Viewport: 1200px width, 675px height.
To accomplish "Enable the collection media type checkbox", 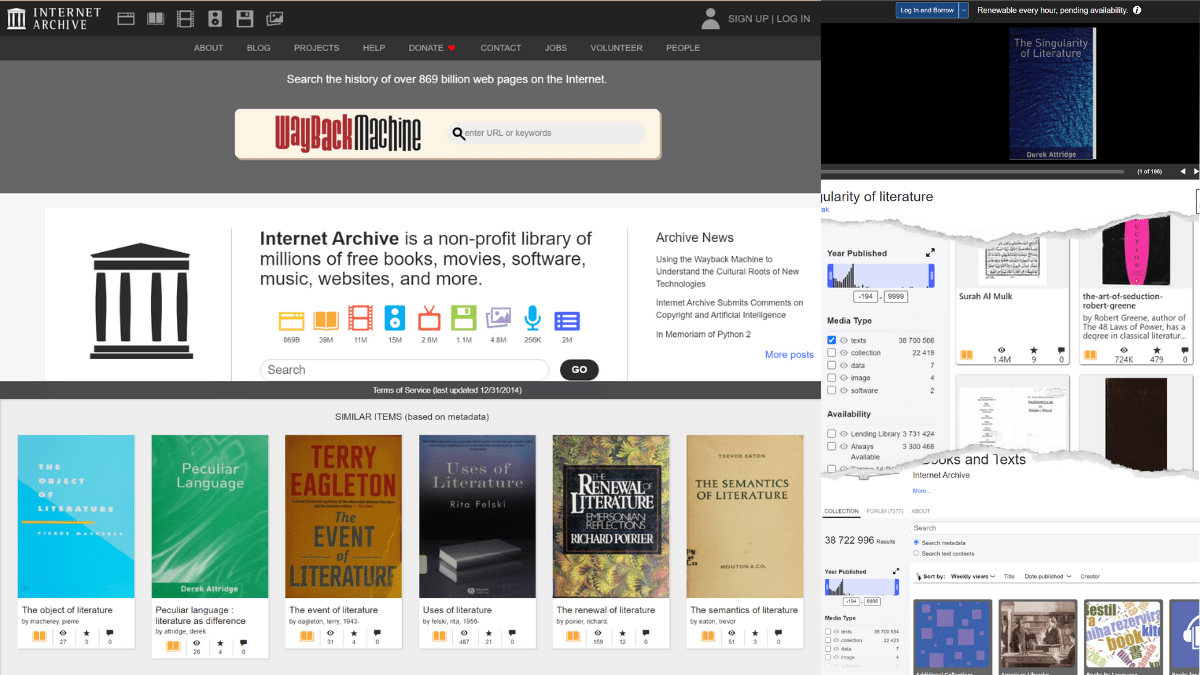I will click(833, 353).
